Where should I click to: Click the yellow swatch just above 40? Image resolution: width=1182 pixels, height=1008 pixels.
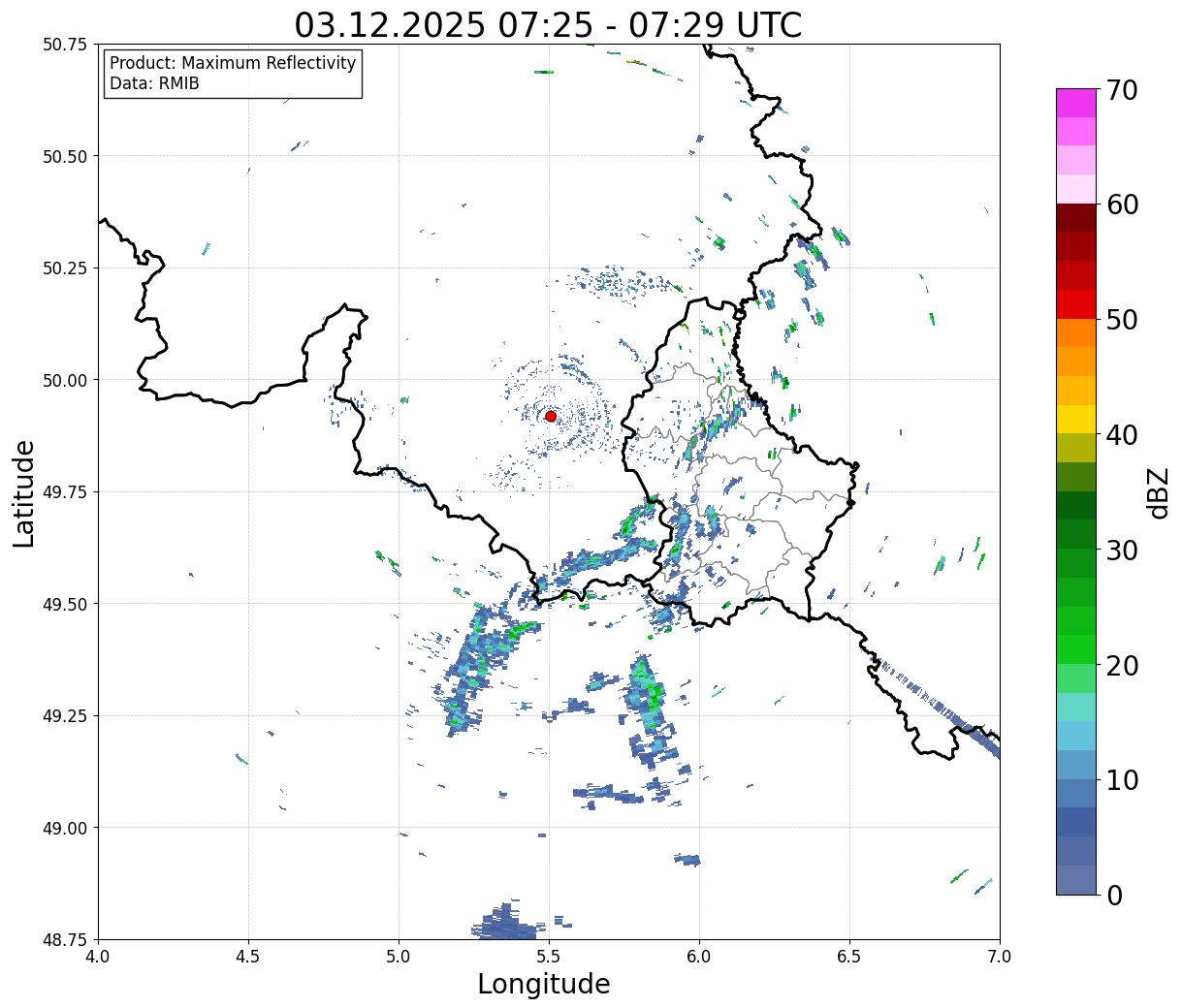coord(1076,420)
